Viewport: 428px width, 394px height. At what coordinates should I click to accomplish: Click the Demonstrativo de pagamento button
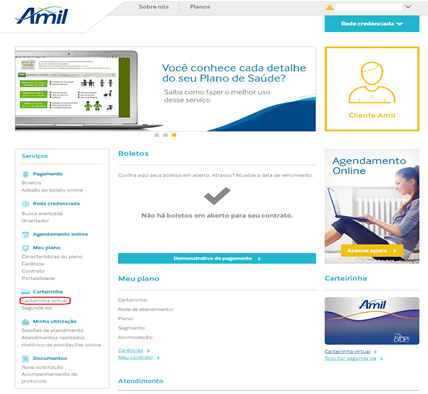coord(217,258)
